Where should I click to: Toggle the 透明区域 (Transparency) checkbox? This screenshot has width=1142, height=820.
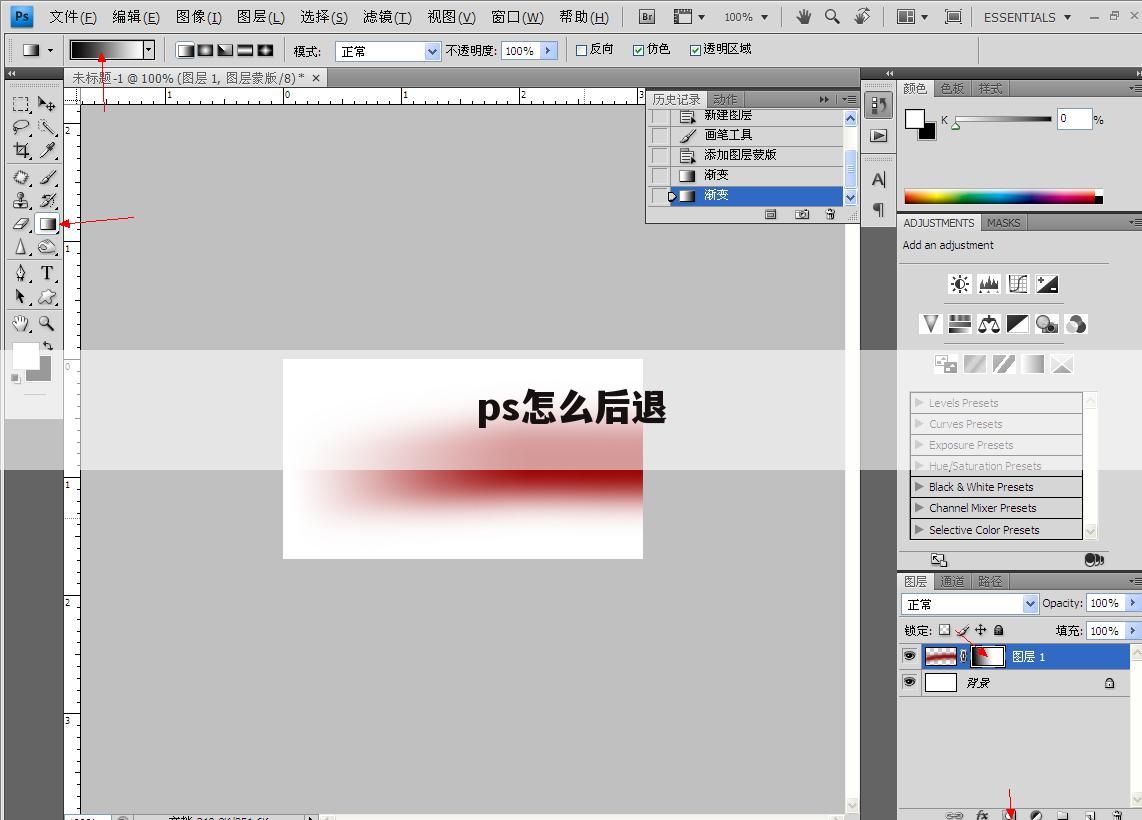pyautogui.click(x=696, y=50)
